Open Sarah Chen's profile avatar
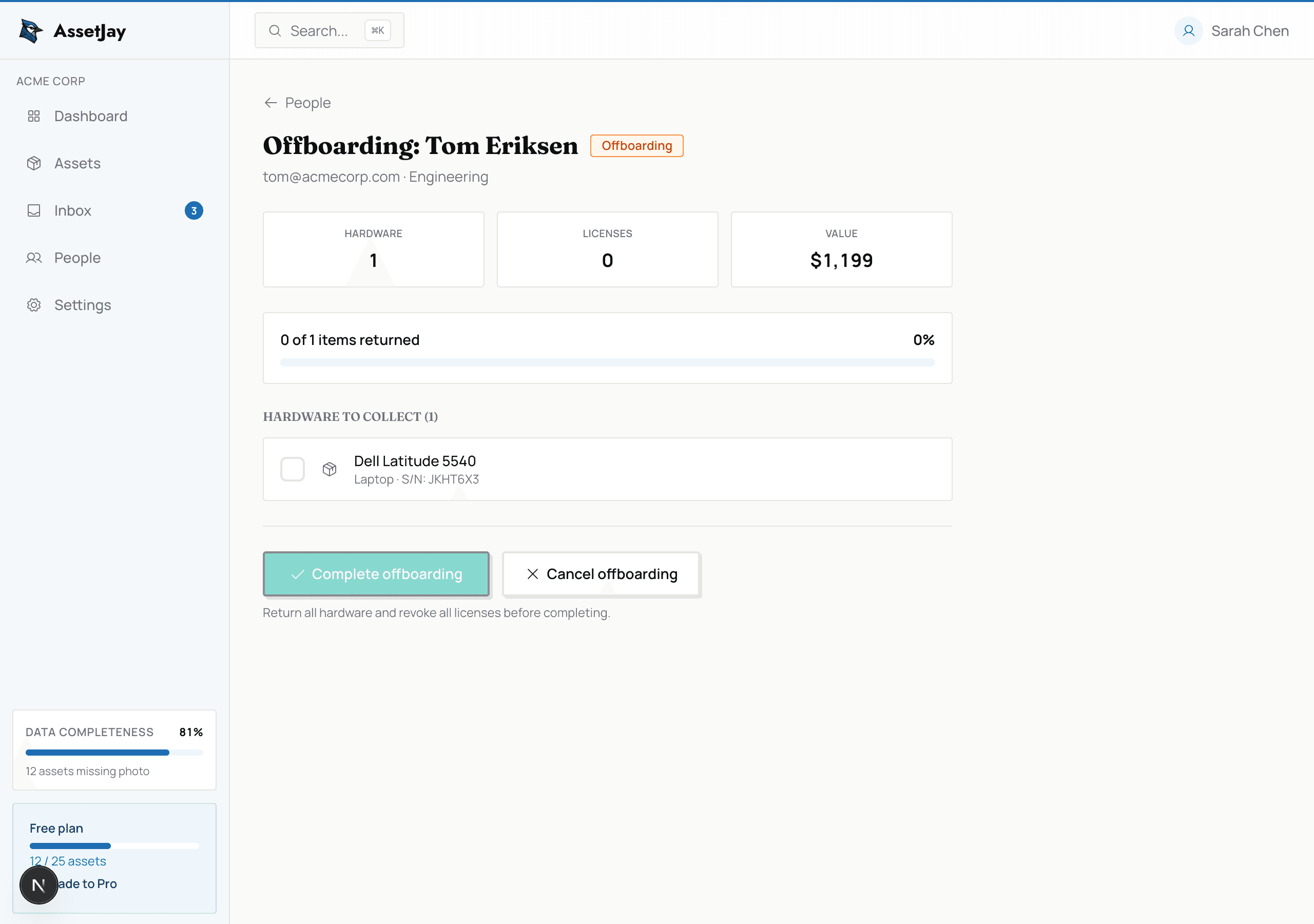1314x924 pixels. 1189,30
